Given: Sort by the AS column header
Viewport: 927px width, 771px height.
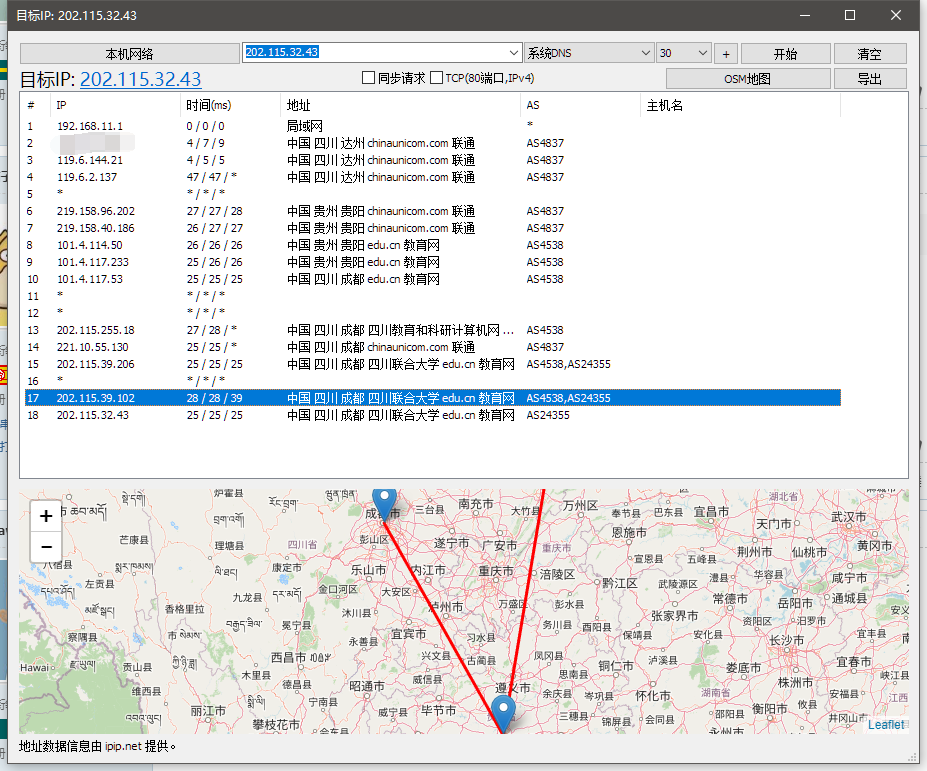Looking at the screenshot, I should click(x=580, y=105).
